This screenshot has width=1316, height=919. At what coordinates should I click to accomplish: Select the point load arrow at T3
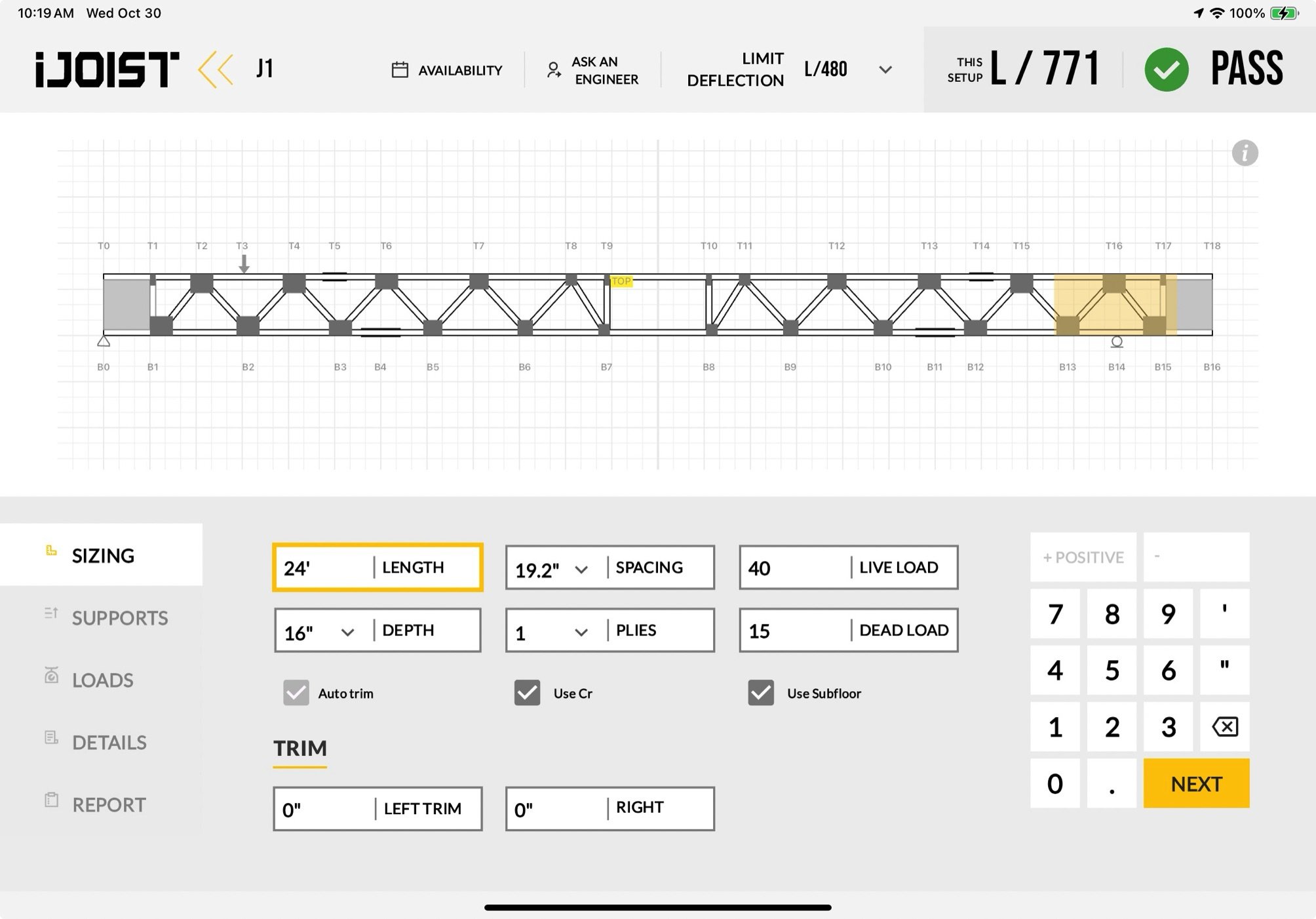[x=244, y=264]
